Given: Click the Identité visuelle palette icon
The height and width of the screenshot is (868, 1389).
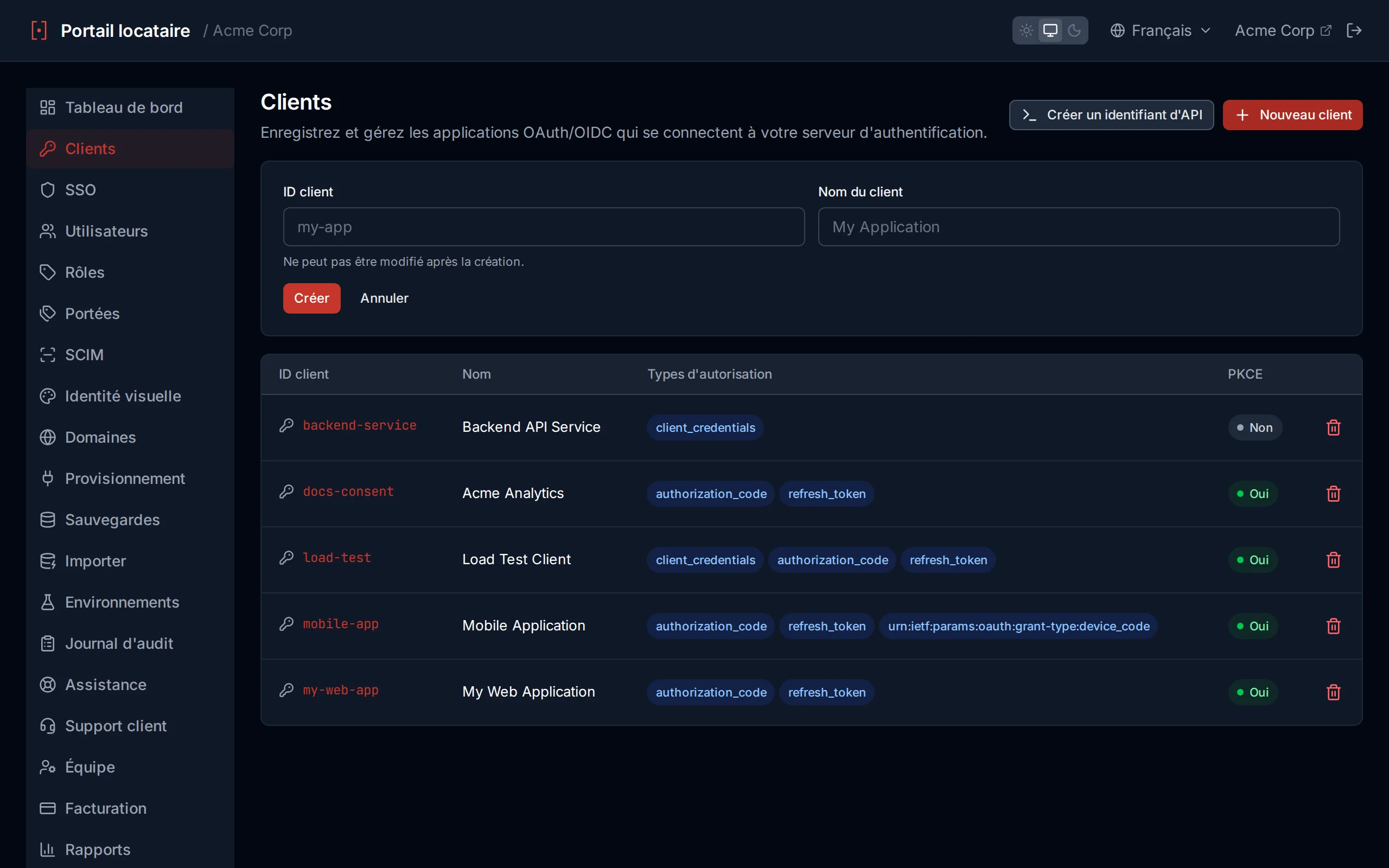Looking at the screenshot, I should pos(48,396).
